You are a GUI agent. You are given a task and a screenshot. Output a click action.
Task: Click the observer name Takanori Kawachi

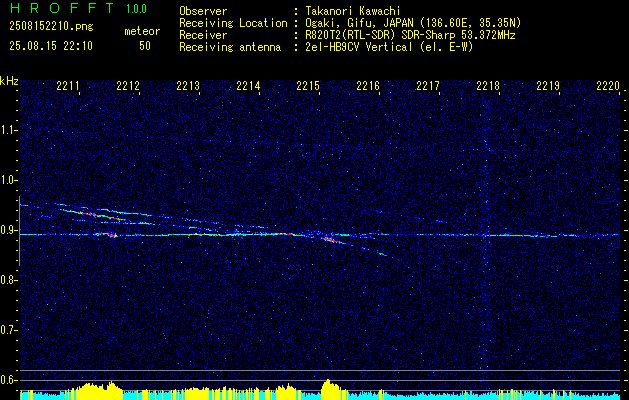(x=353, y=11)
